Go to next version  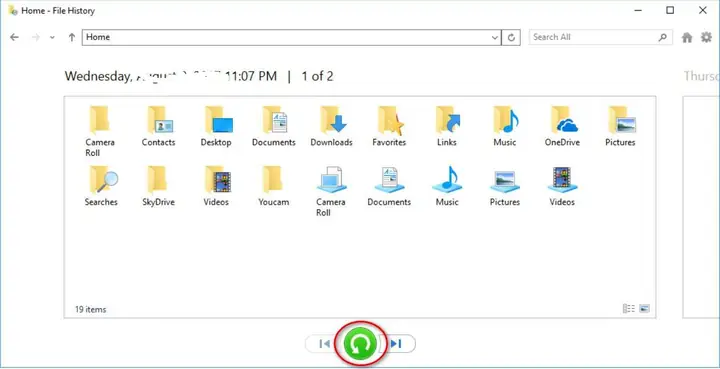[397, 343]
